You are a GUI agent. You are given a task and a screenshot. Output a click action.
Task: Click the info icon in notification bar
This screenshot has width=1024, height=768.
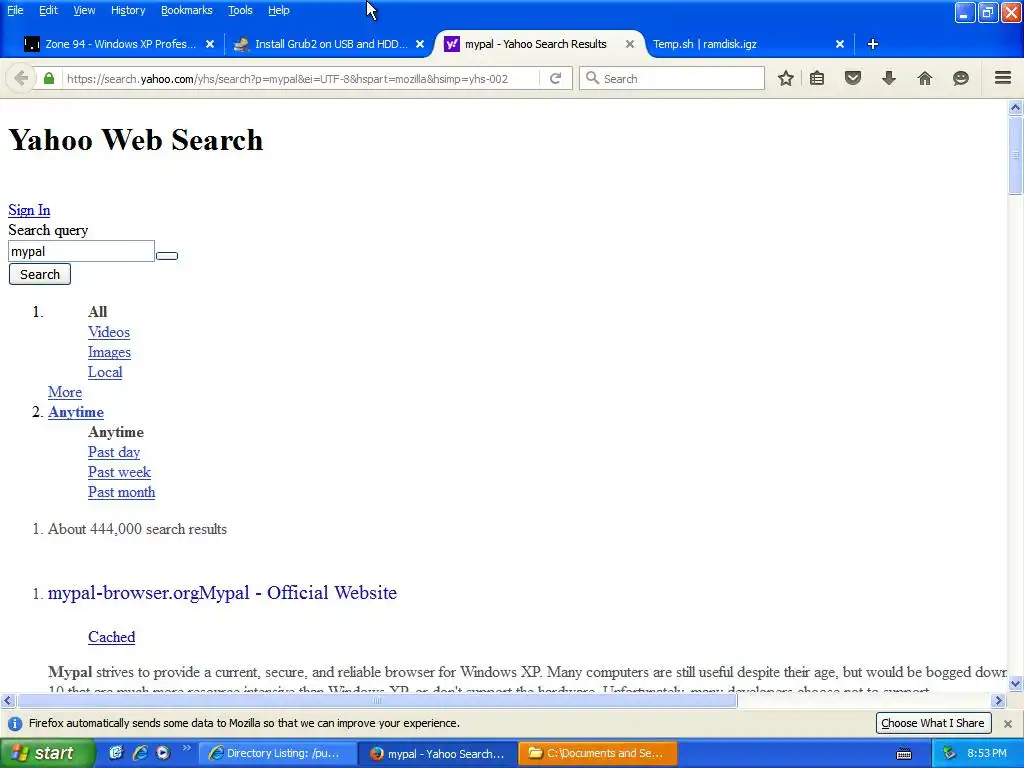coord(15,724)
